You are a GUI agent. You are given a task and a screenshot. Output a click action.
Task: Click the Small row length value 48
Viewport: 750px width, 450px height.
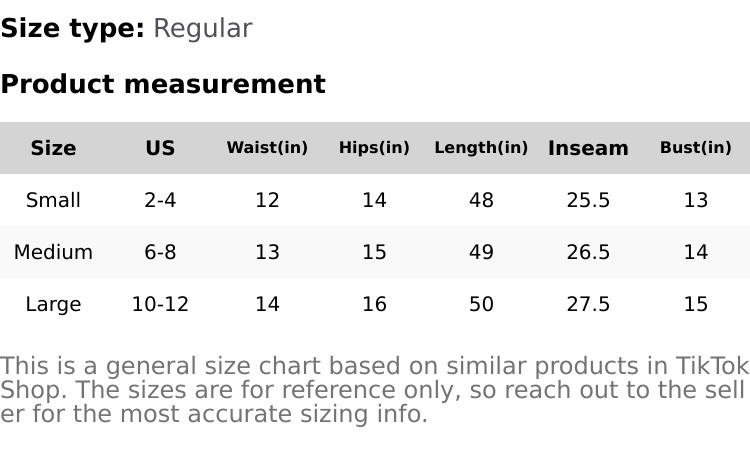point(481,200)
